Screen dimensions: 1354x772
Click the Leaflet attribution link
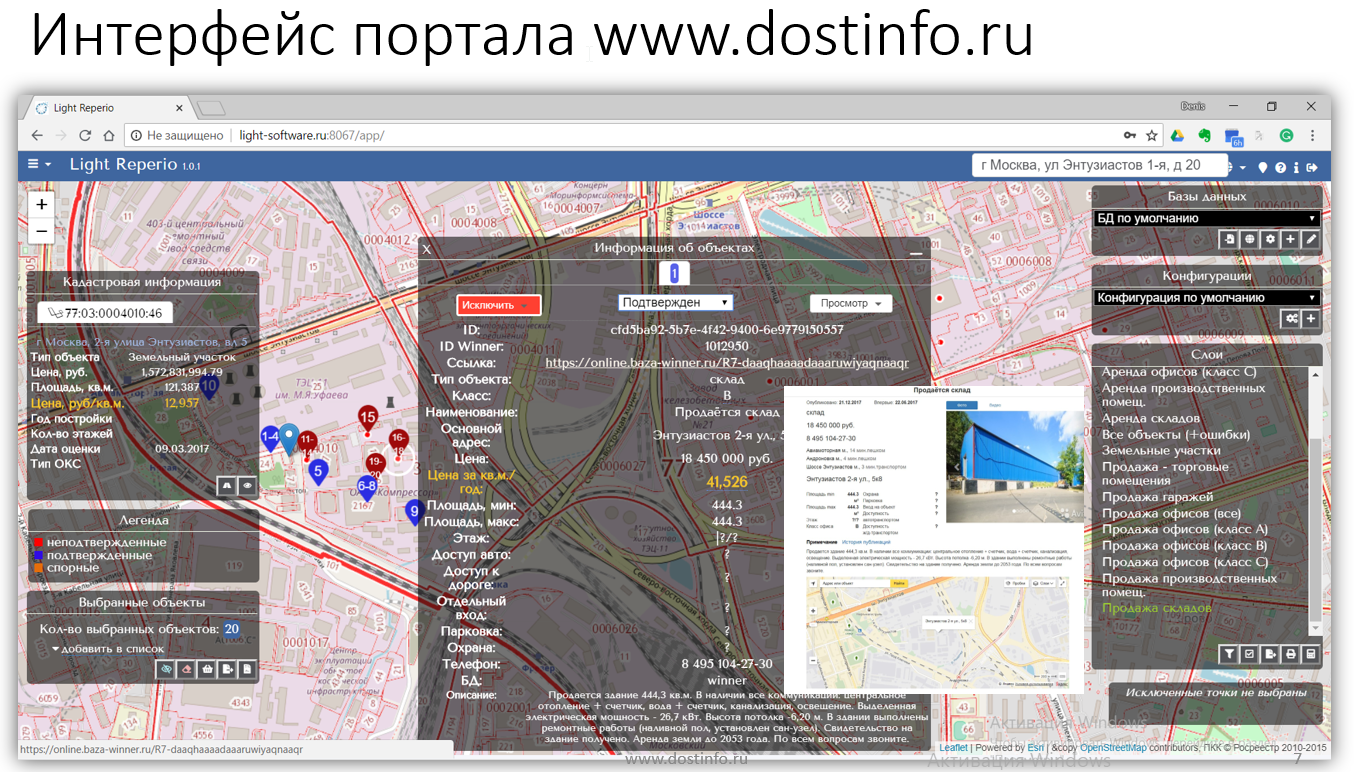tap(953, 748)
